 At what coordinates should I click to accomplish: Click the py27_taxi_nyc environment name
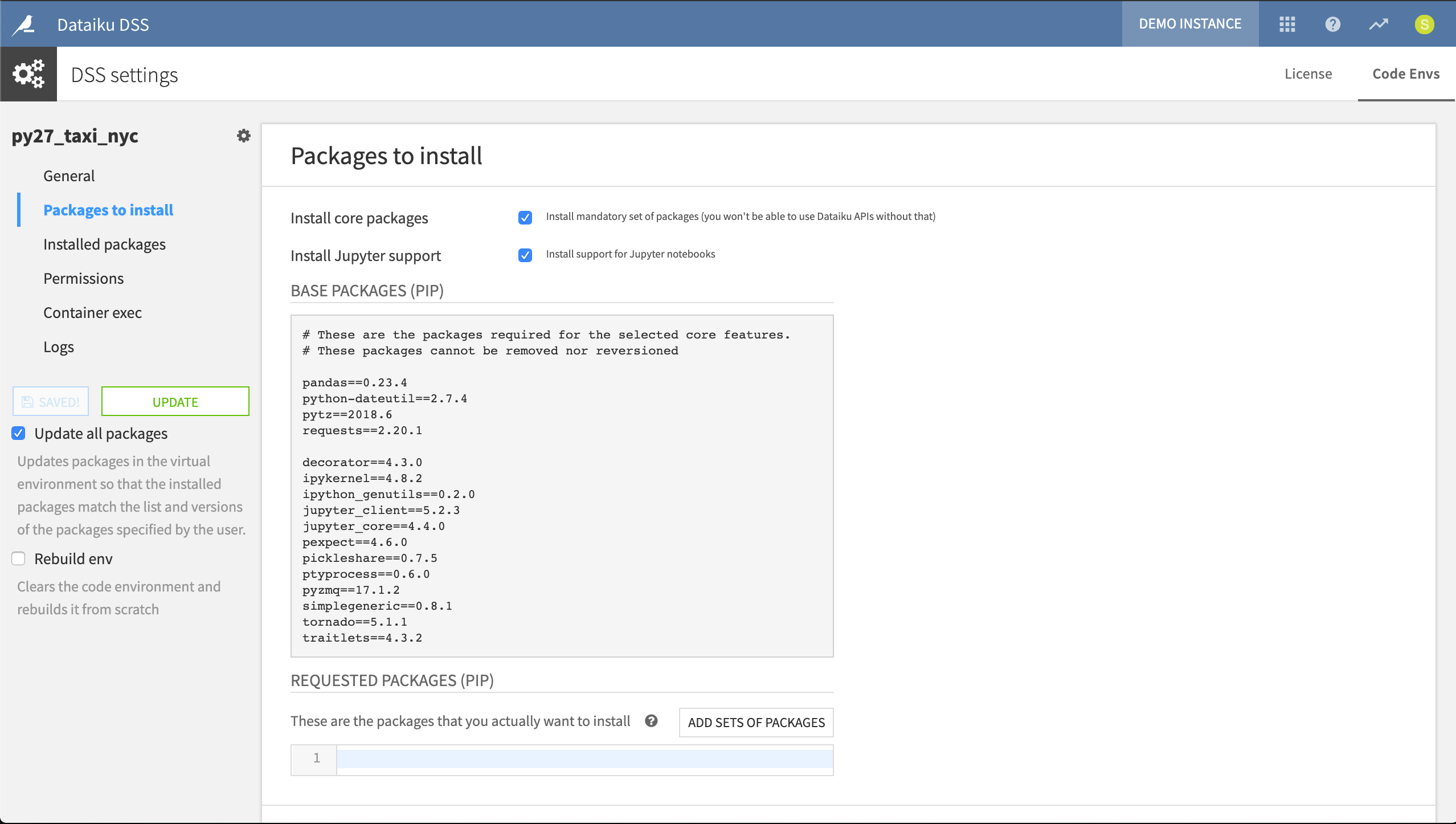(x=75, y=136)
